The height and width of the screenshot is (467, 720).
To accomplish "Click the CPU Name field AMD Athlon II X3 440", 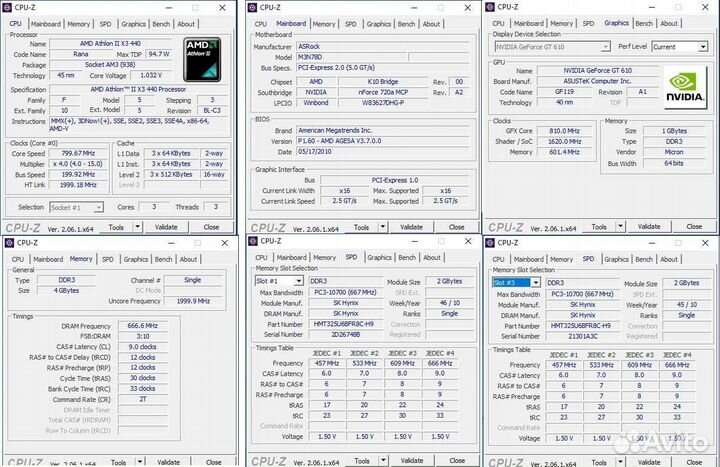I will 110,44.
